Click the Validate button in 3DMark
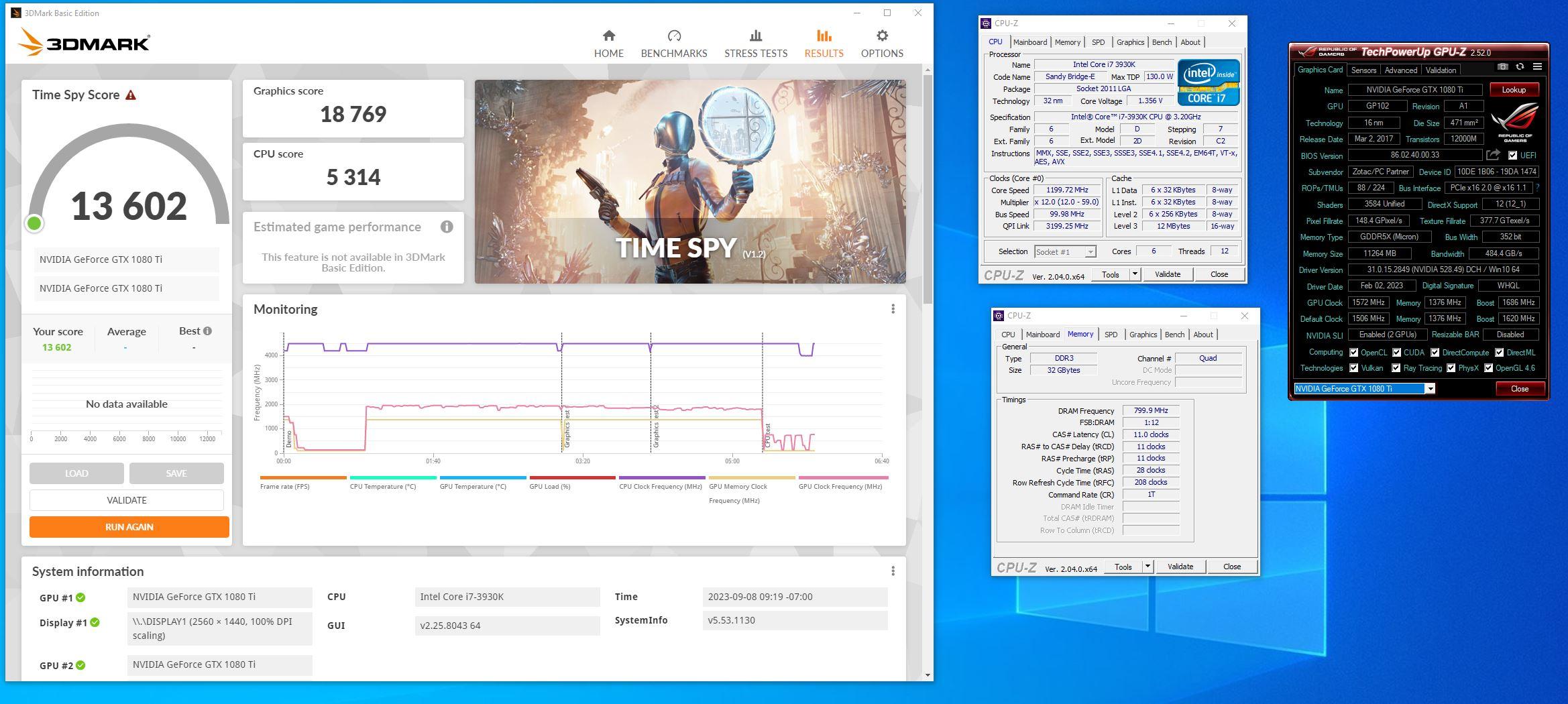 127,500
